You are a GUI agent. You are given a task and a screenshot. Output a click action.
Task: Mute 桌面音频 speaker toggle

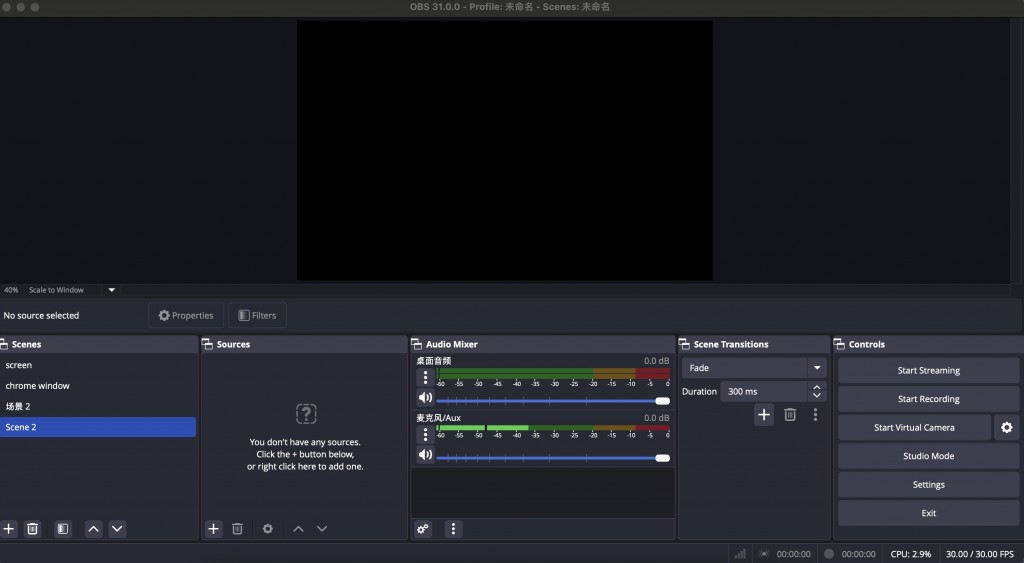pos(425,398)
